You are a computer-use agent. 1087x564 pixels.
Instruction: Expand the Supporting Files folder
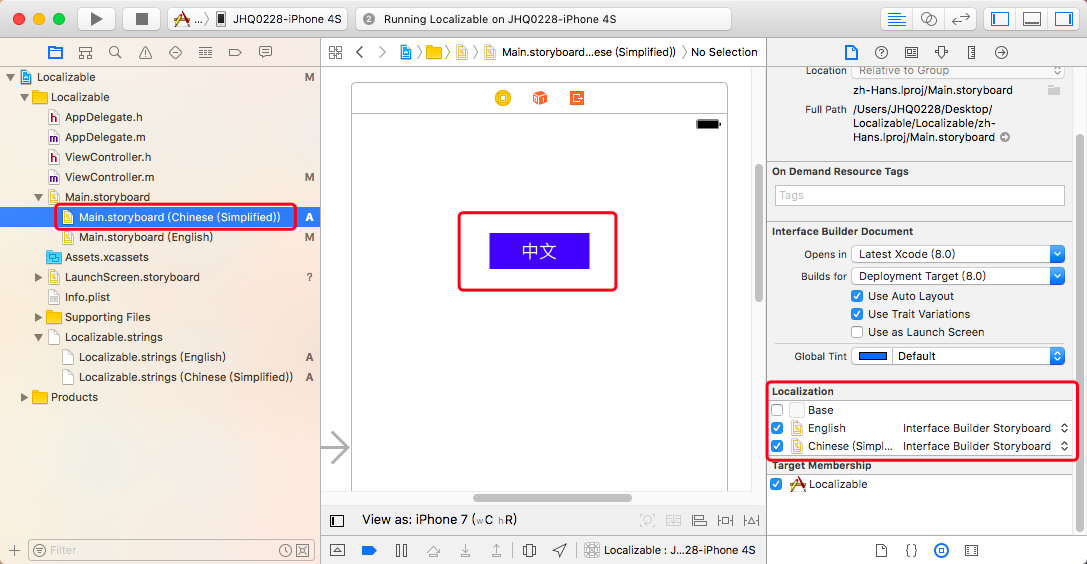[39, 317]
